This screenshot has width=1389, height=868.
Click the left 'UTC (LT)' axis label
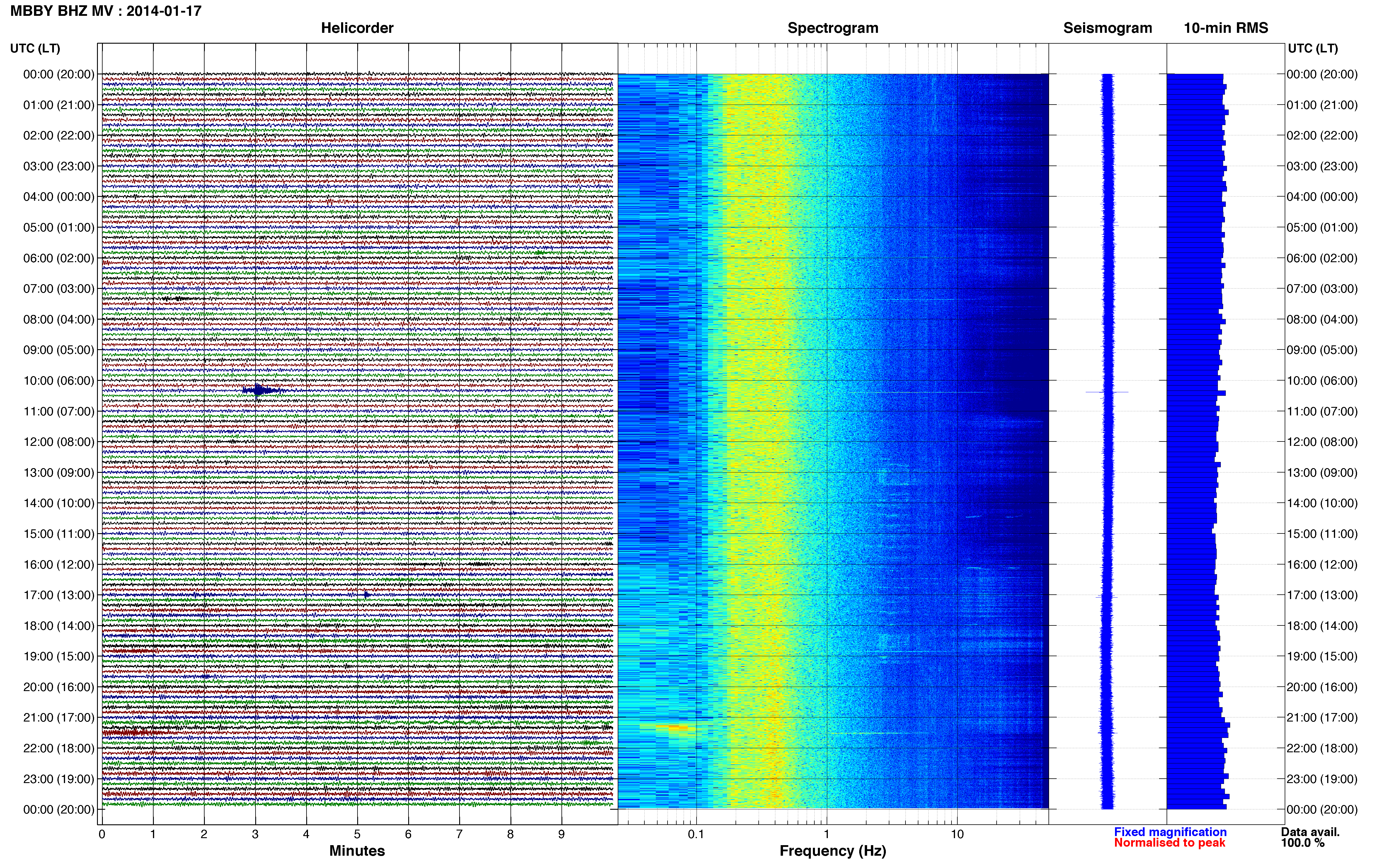tap(35, 48)
